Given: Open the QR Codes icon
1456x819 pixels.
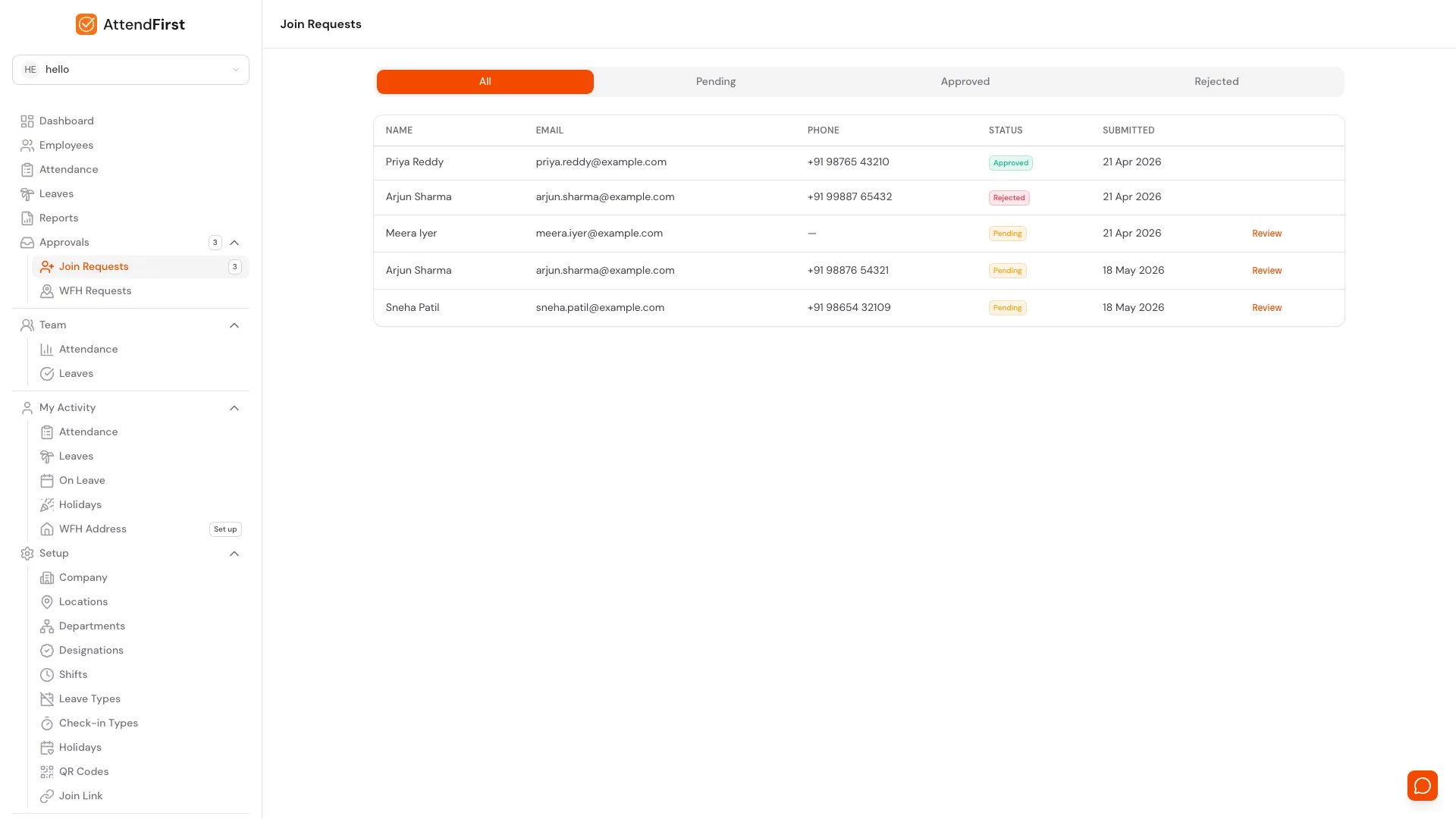Looking at the screenshot, I should pyautogui.click(x=47, y=772).
